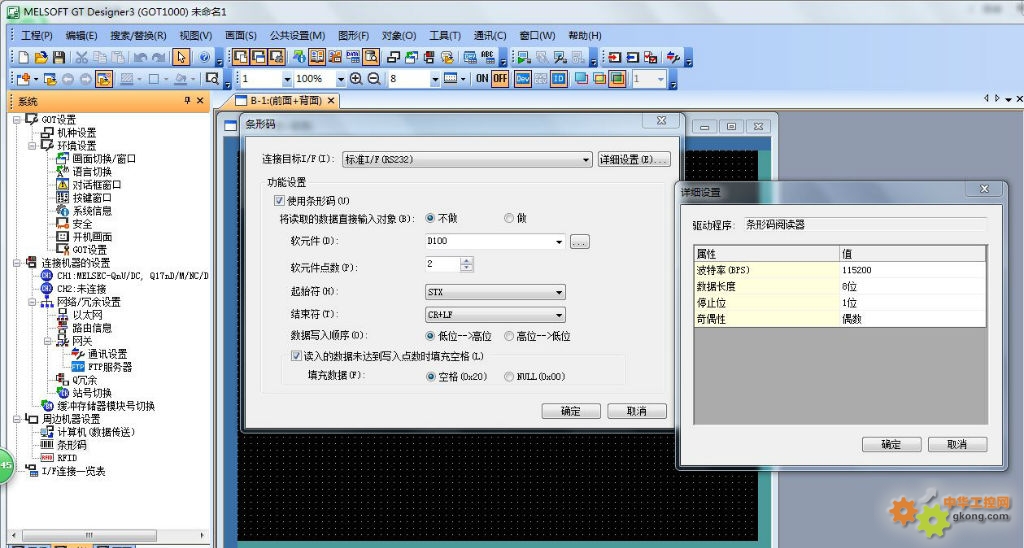Open 结束符 CR+LF dropdown
1024x548 pixels.
(x=495, y=315)
